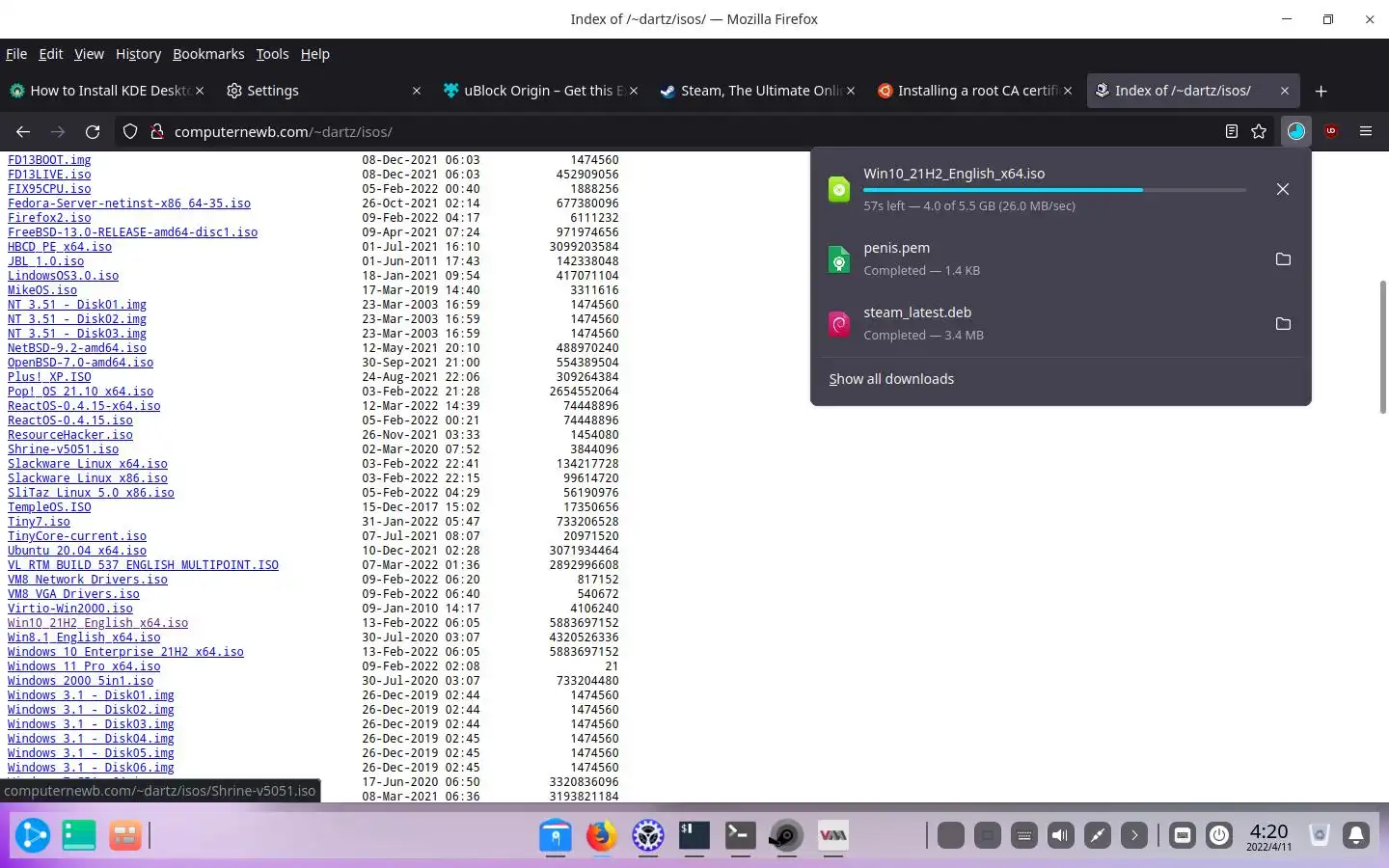
Task: Open the Firefox hamburger menu
Action: [1366, 131]
